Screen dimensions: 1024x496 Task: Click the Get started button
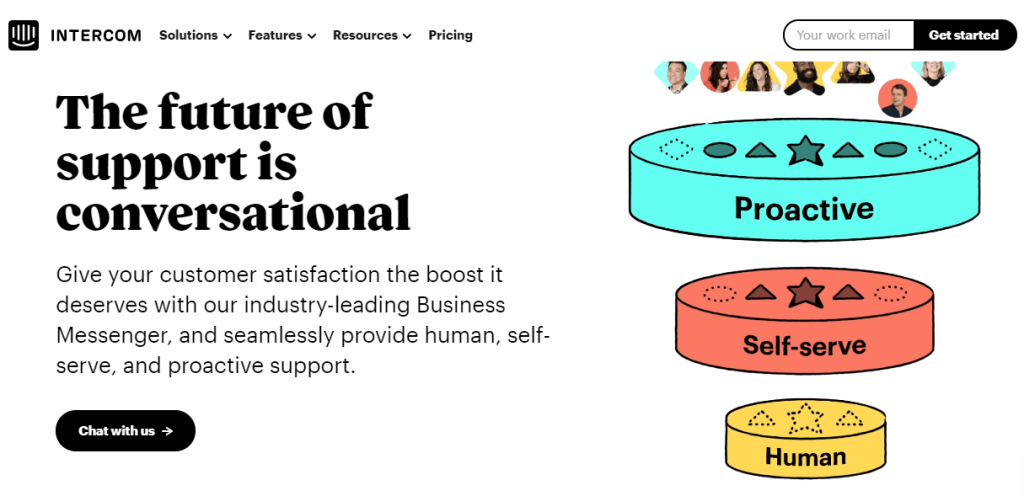coord(964,35)
